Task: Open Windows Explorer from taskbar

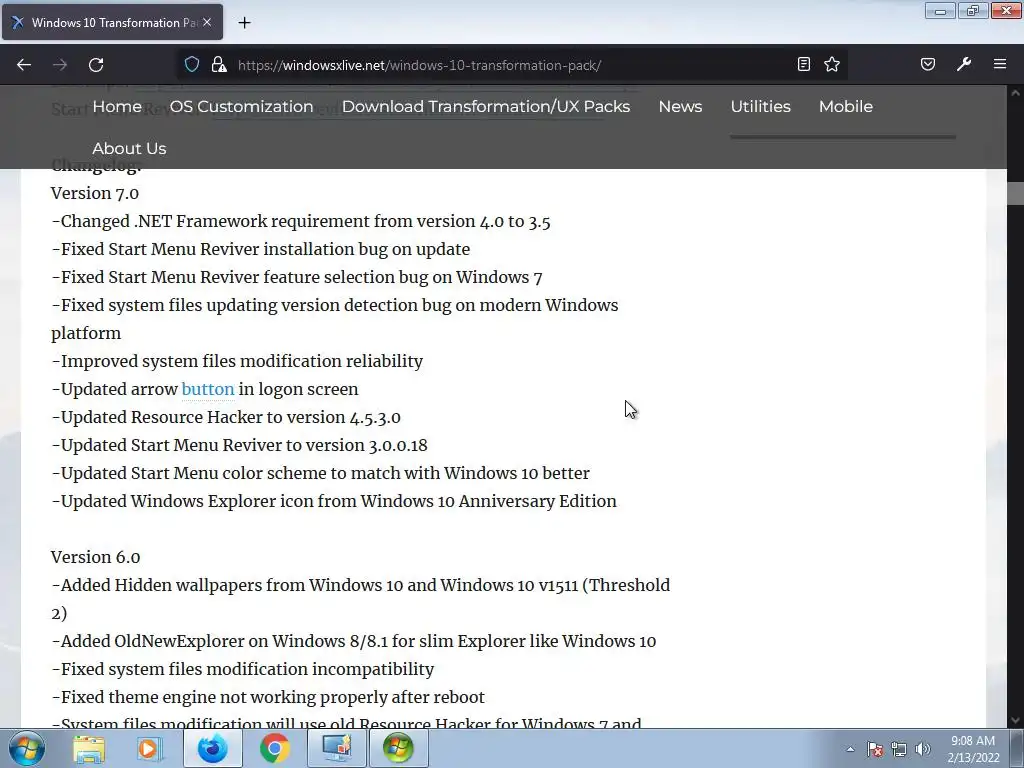Action: click(89, 748)
